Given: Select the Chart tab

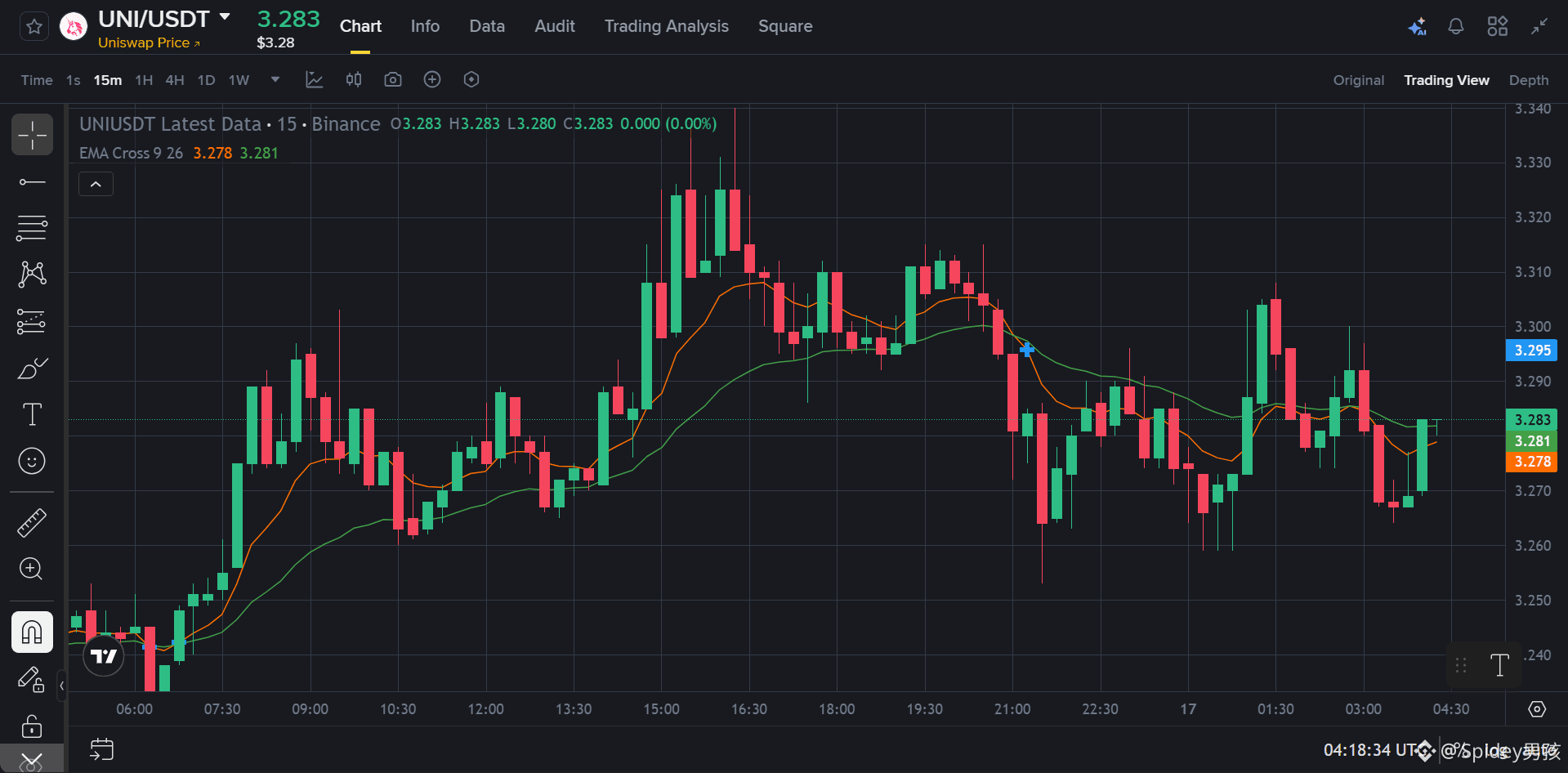Looking at the screenshot, I should tap(360, 26).
